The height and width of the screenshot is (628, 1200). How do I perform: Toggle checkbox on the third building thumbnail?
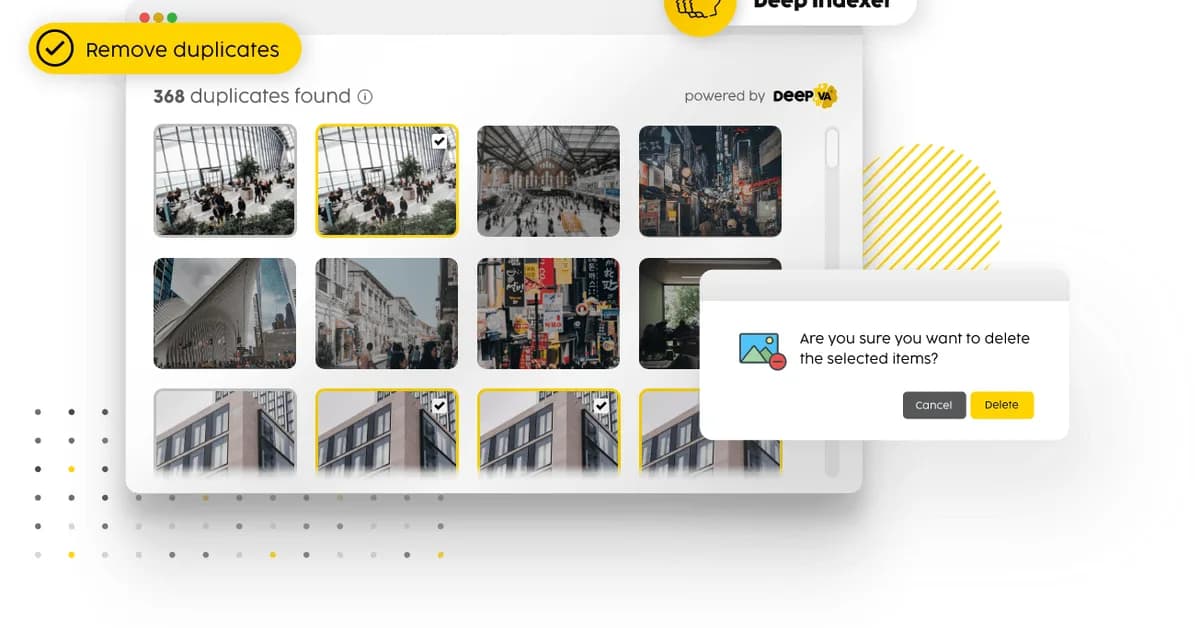tap(601, 406)
